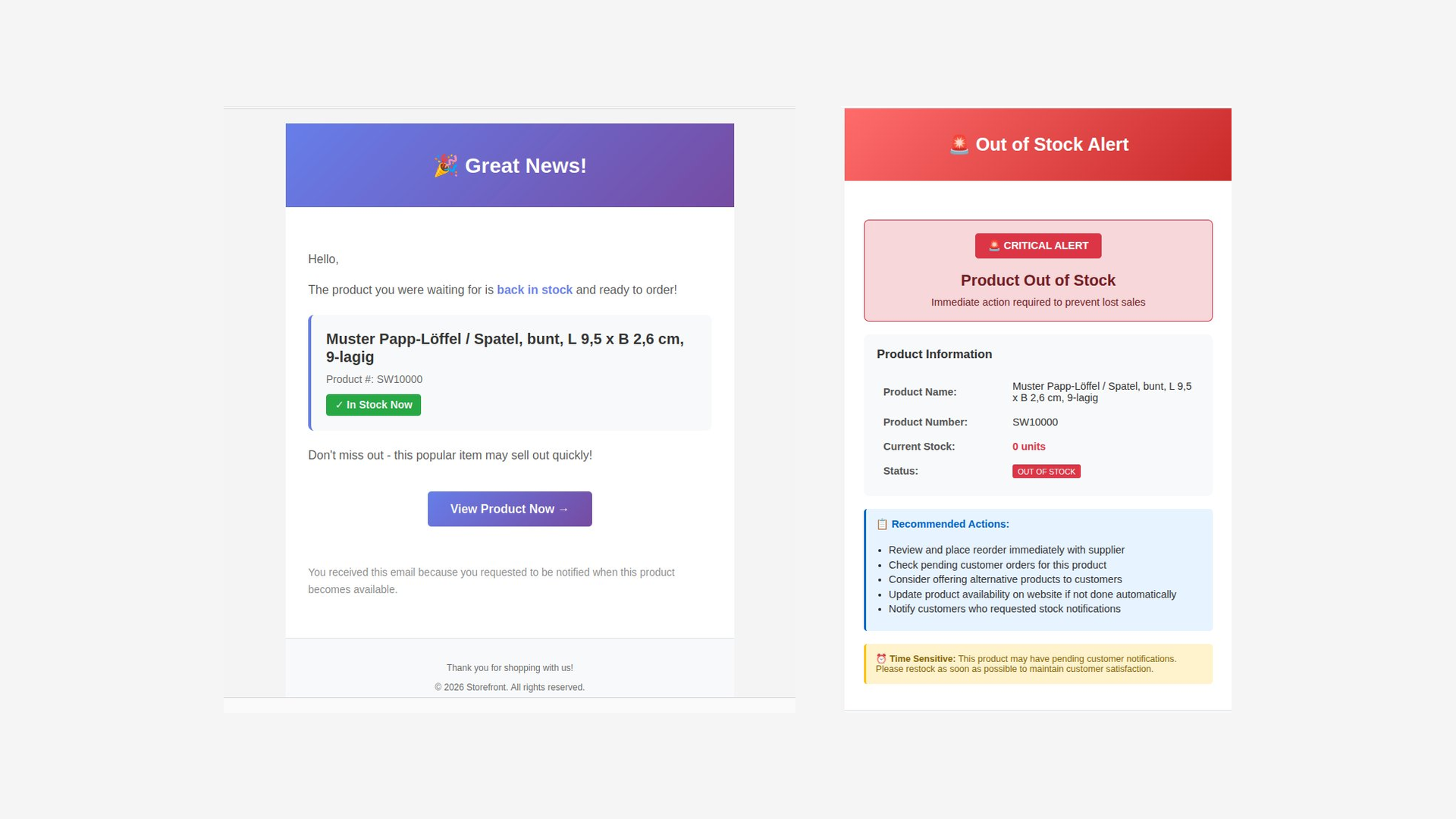The image size is (1456, 819).
Task: Click the Storefront copyright footer text
Action: pos(510,687)
